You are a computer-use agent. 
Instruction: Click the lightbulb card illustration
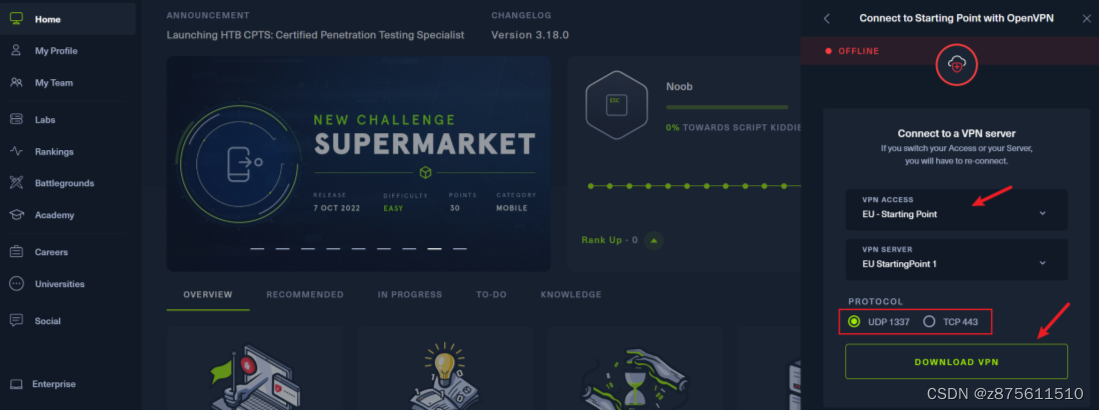pos(446,376)
